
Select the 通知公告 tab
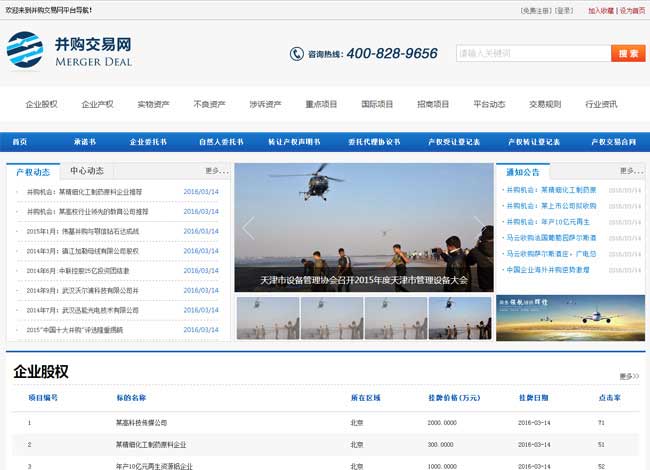click(x=523, y=172)
